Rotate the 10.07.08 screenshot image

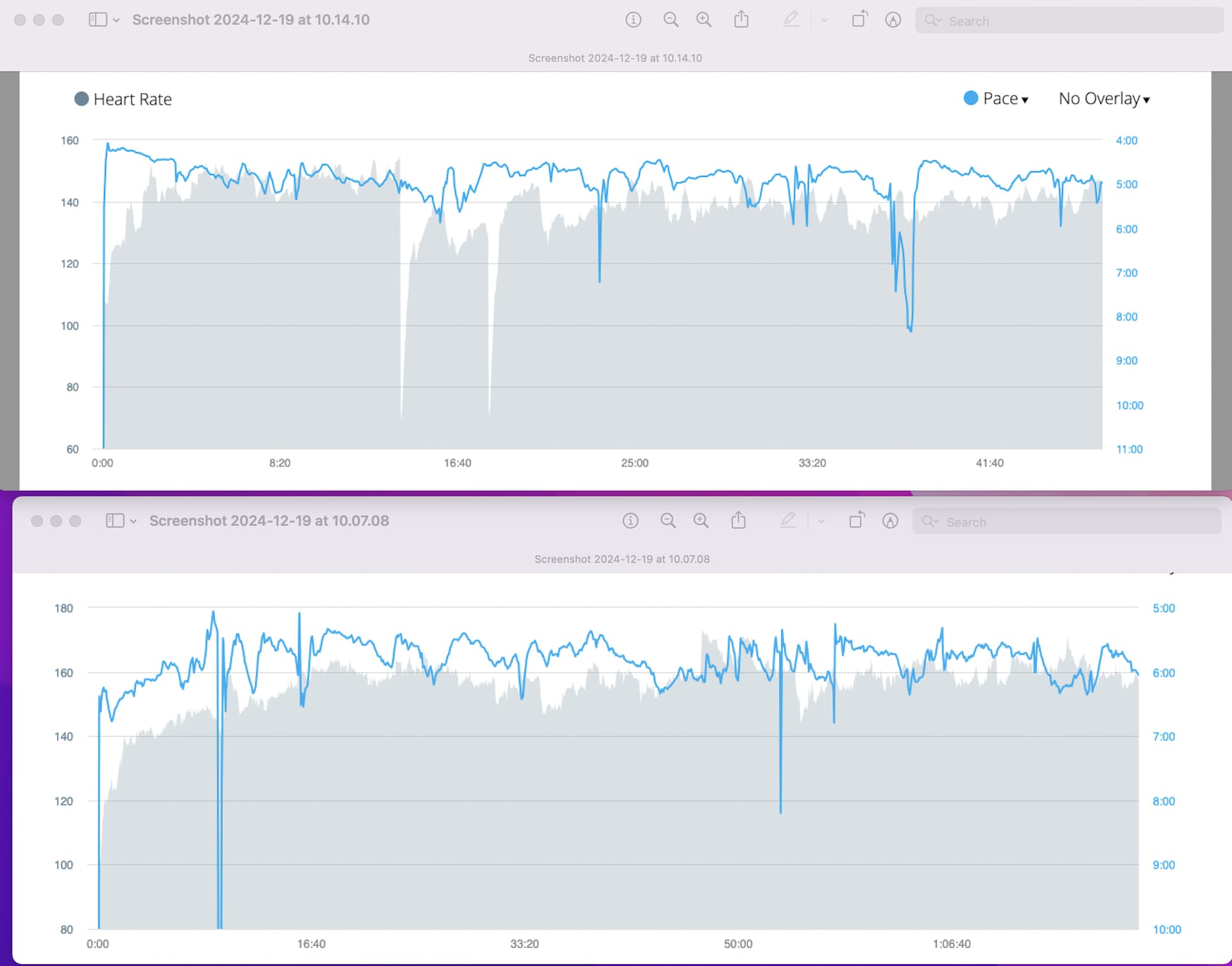pyautogui.click(x=857, y=520)
